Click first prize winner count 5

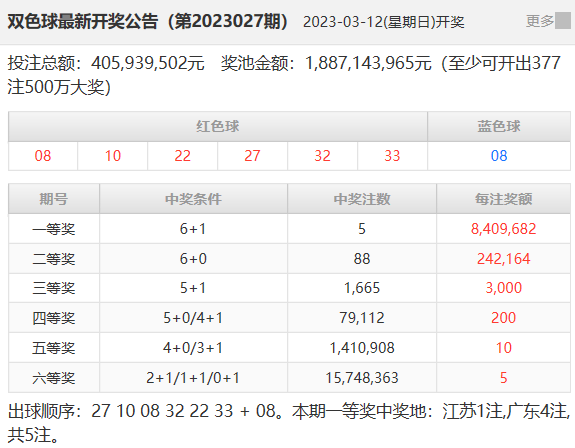click(362, 229)
